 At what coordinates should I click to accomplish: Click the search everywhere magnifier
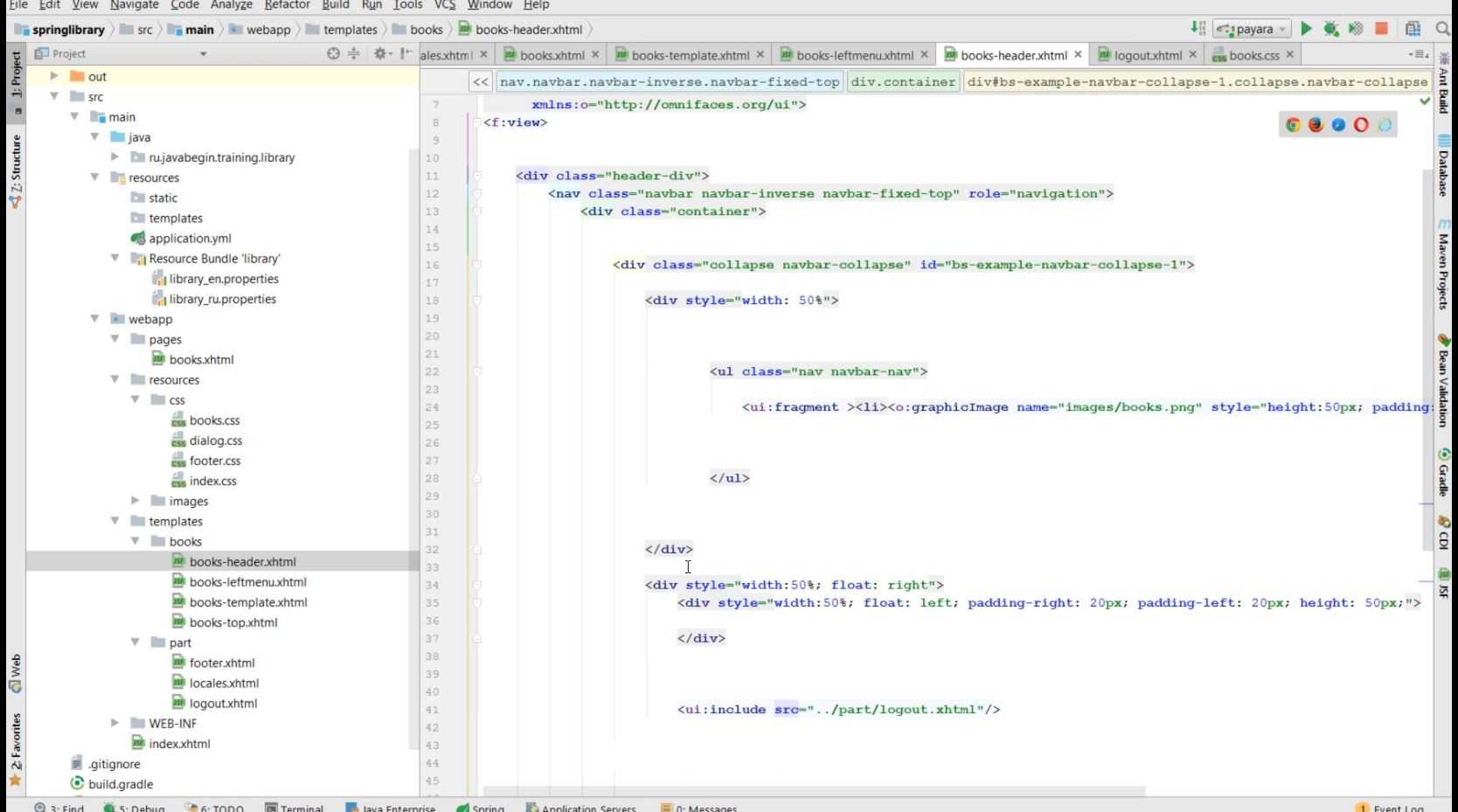(x=1443, y=29)
